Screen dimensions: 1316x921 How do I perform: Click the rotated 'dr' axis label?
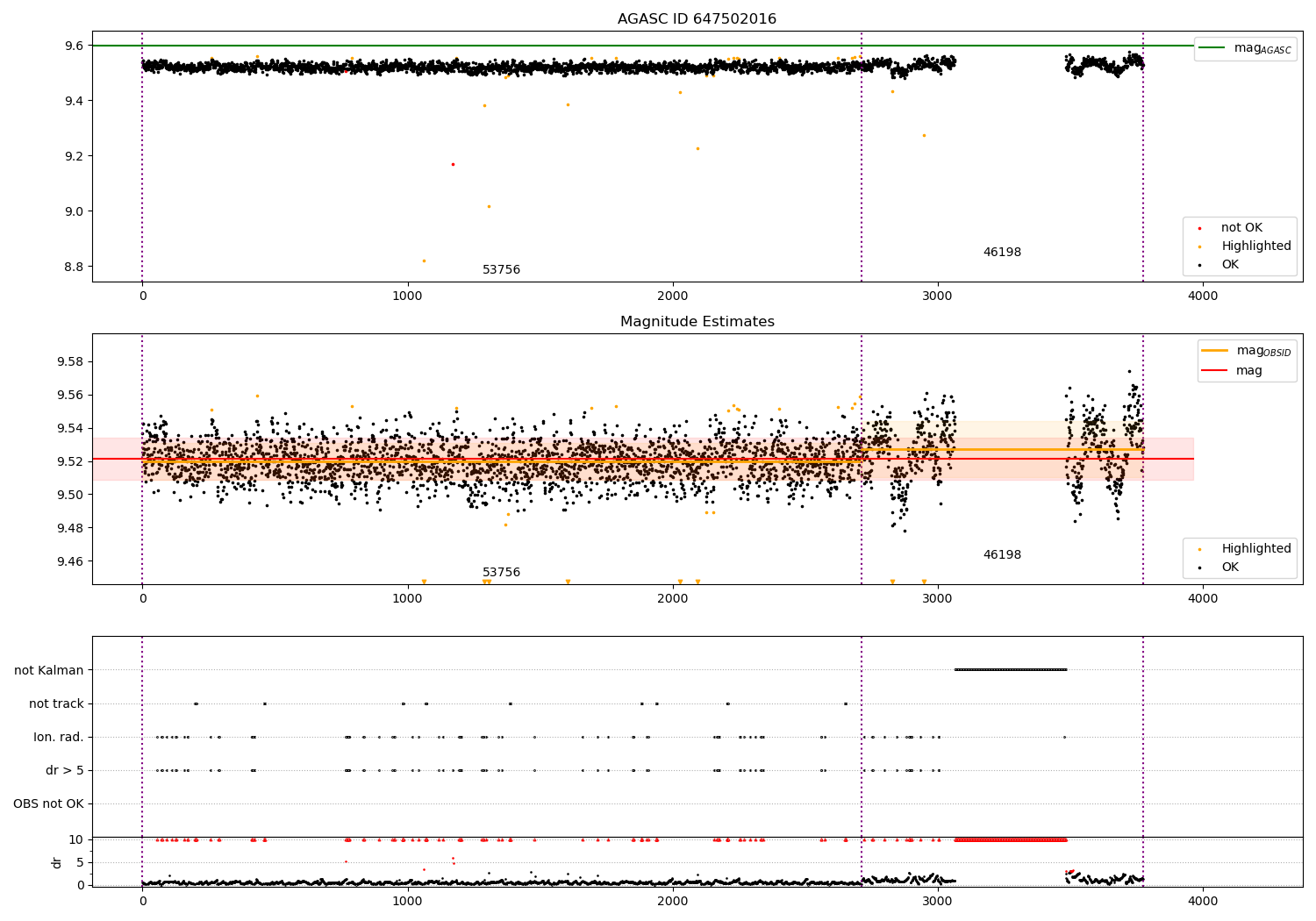click(57, 862)
